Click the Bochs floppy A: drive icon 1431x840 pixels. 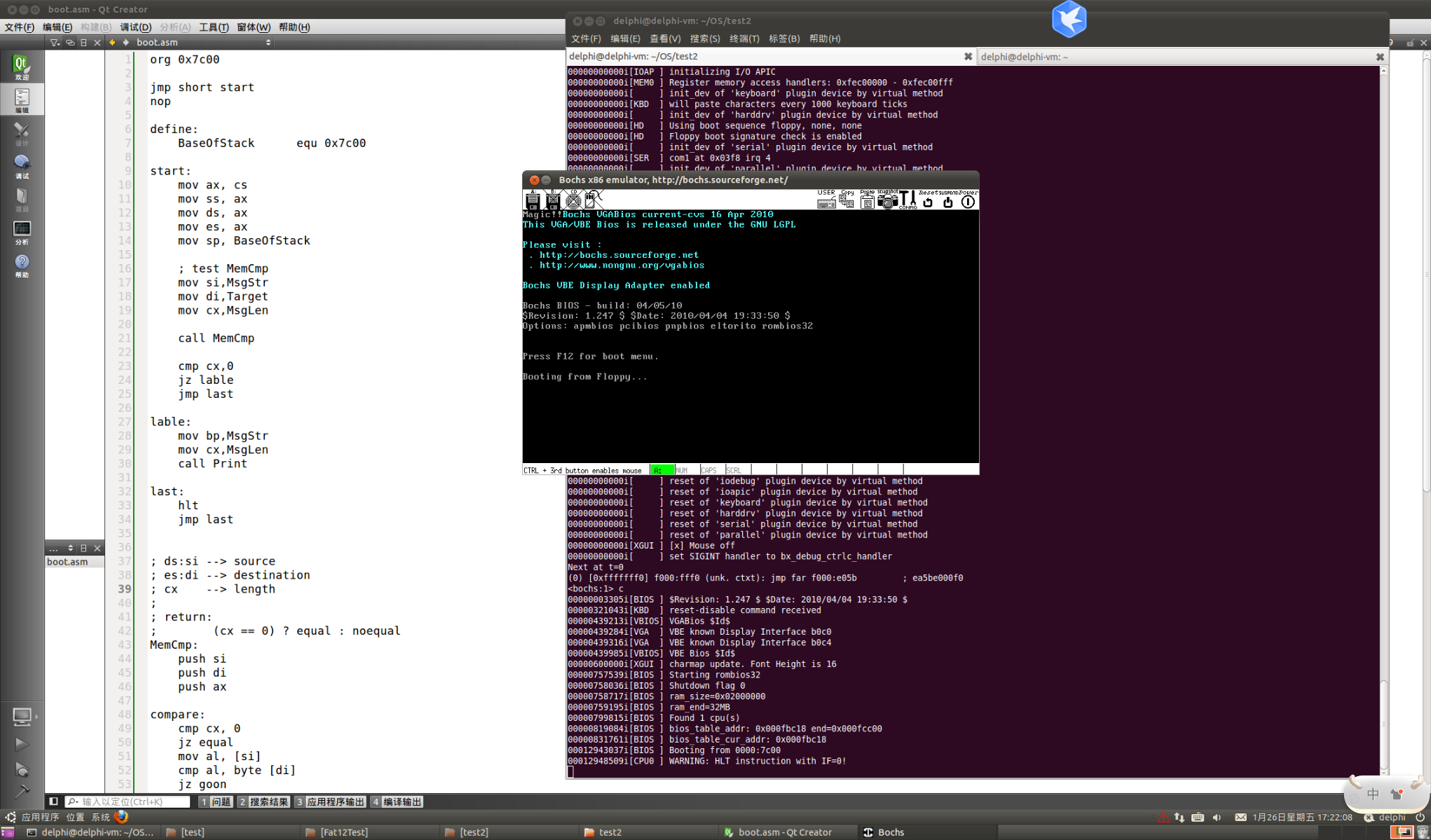(533, 201)
